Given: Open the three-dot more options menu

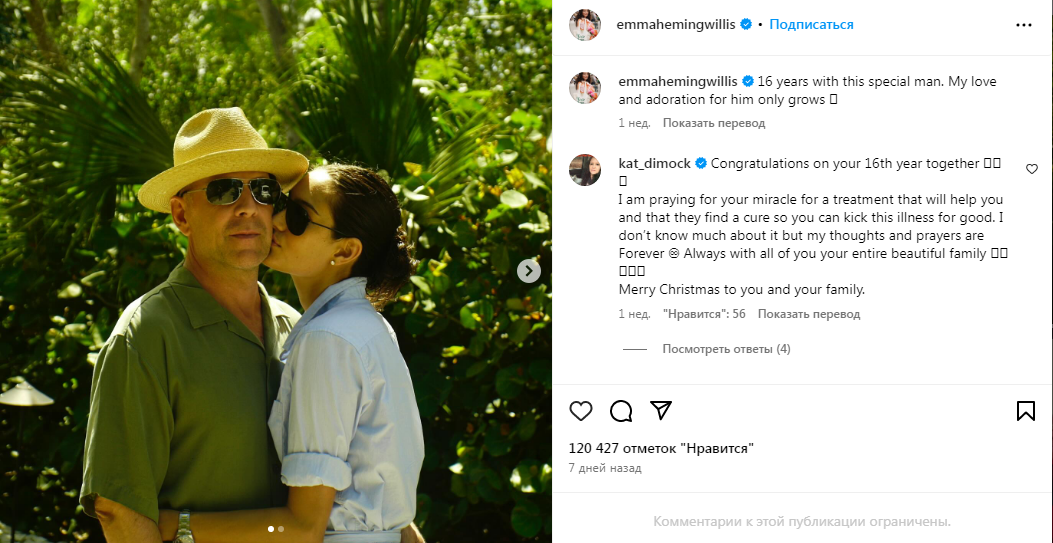Looking at the screenshot, I should pyautogui.click(x=1024, y=24).
